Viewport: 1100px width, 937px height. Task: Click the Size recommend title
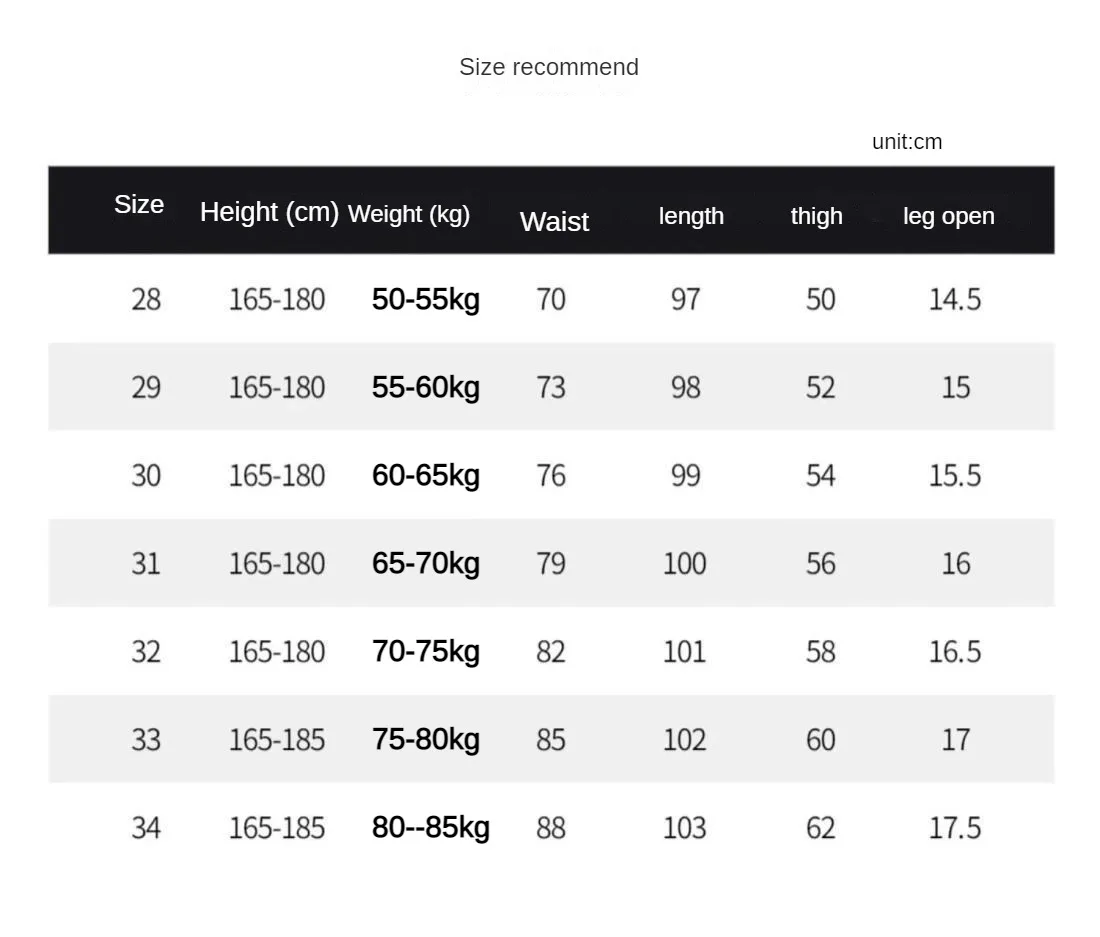(x=549, y=67)
